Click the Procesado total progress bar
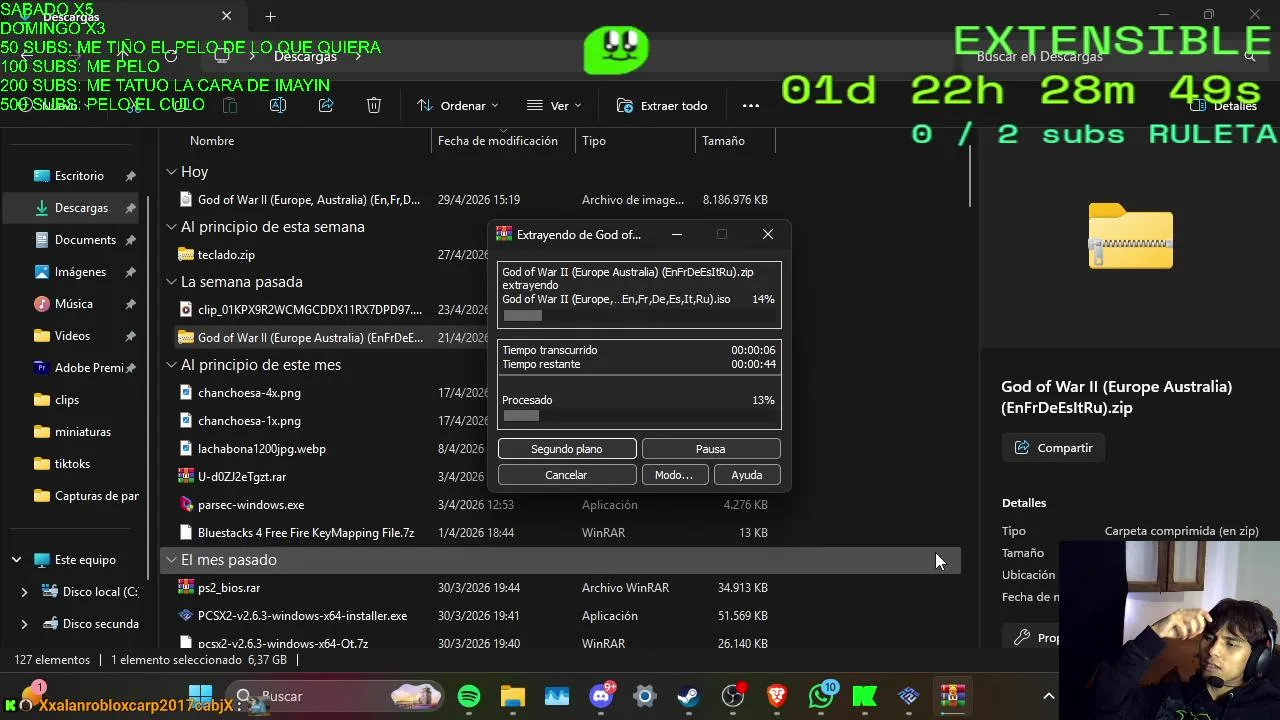Viewport: 1280px width, 720px height. pos(639,416)
